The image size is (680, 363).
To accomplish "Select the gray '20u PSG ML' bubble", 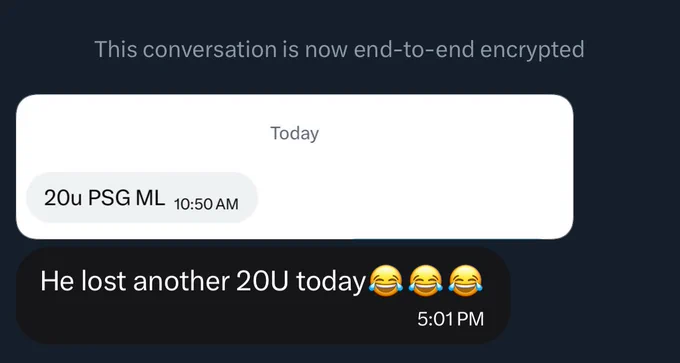I will point(142,198).
